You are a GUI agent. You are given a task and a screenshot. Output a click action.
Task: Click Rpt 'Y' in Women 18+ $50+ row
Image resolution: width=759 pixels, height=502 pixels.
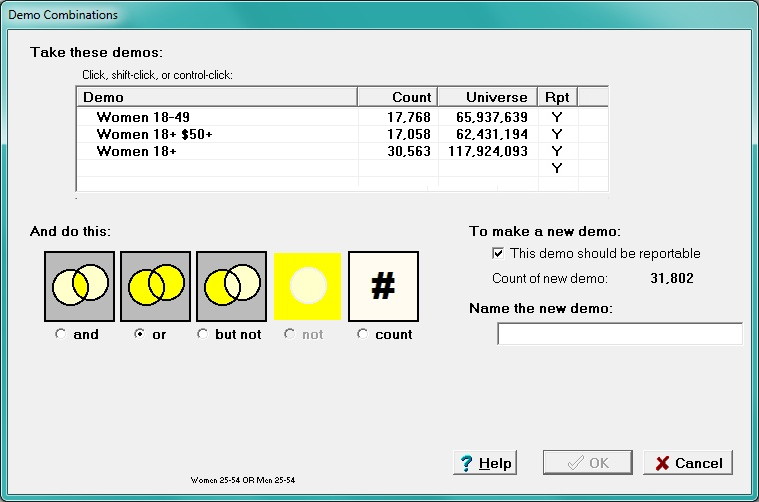557,134
